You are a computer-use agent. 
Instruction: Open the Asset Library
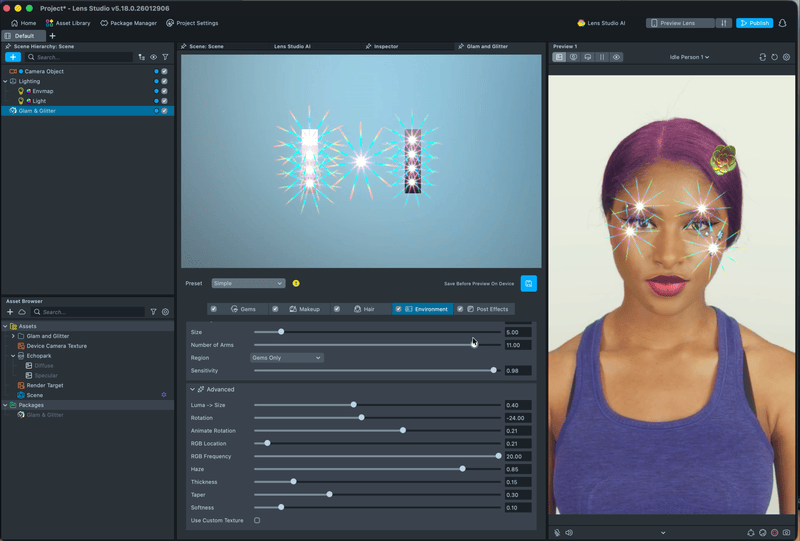67,23
